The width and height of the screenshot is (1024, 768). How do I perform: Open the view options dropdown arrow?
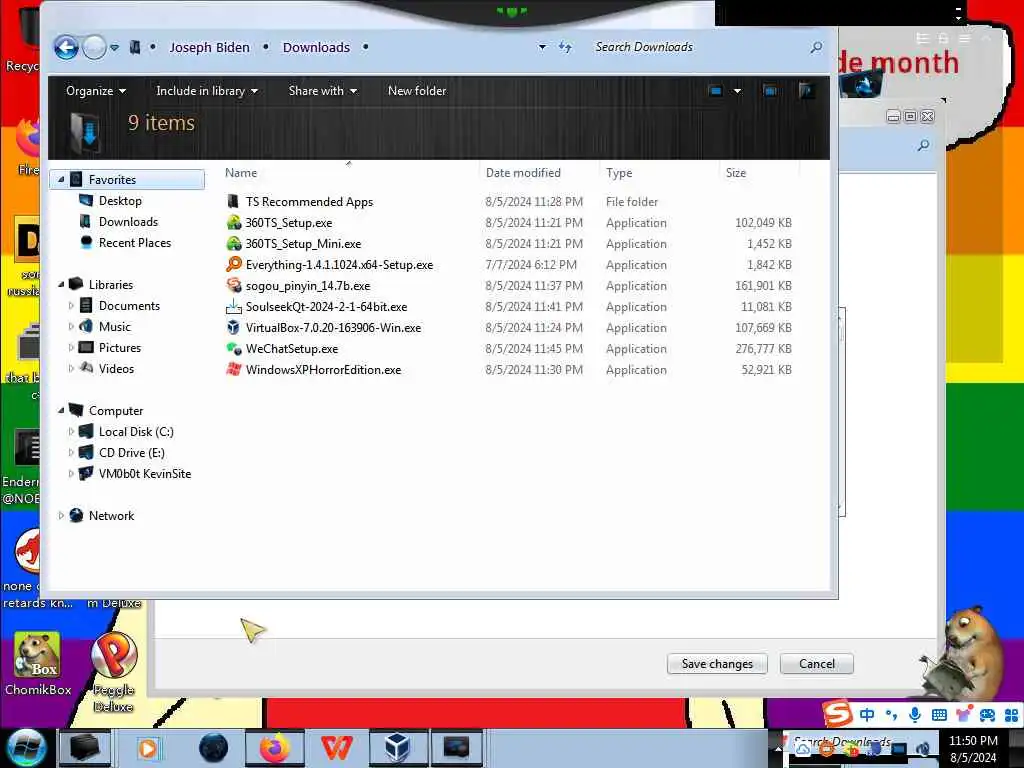(x=737, y=91)
